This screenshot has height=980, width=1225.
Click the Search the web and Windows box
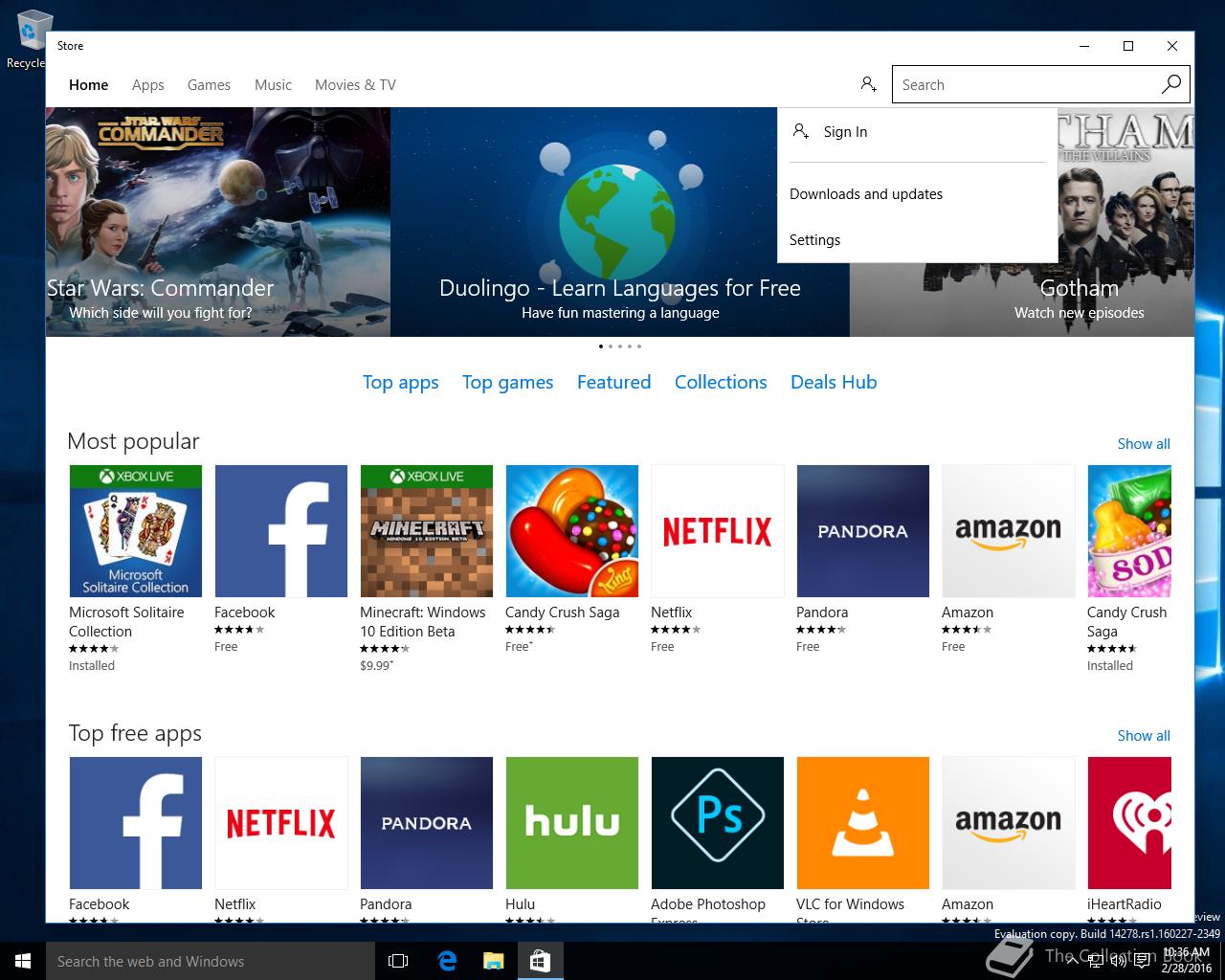pos(211,961)
